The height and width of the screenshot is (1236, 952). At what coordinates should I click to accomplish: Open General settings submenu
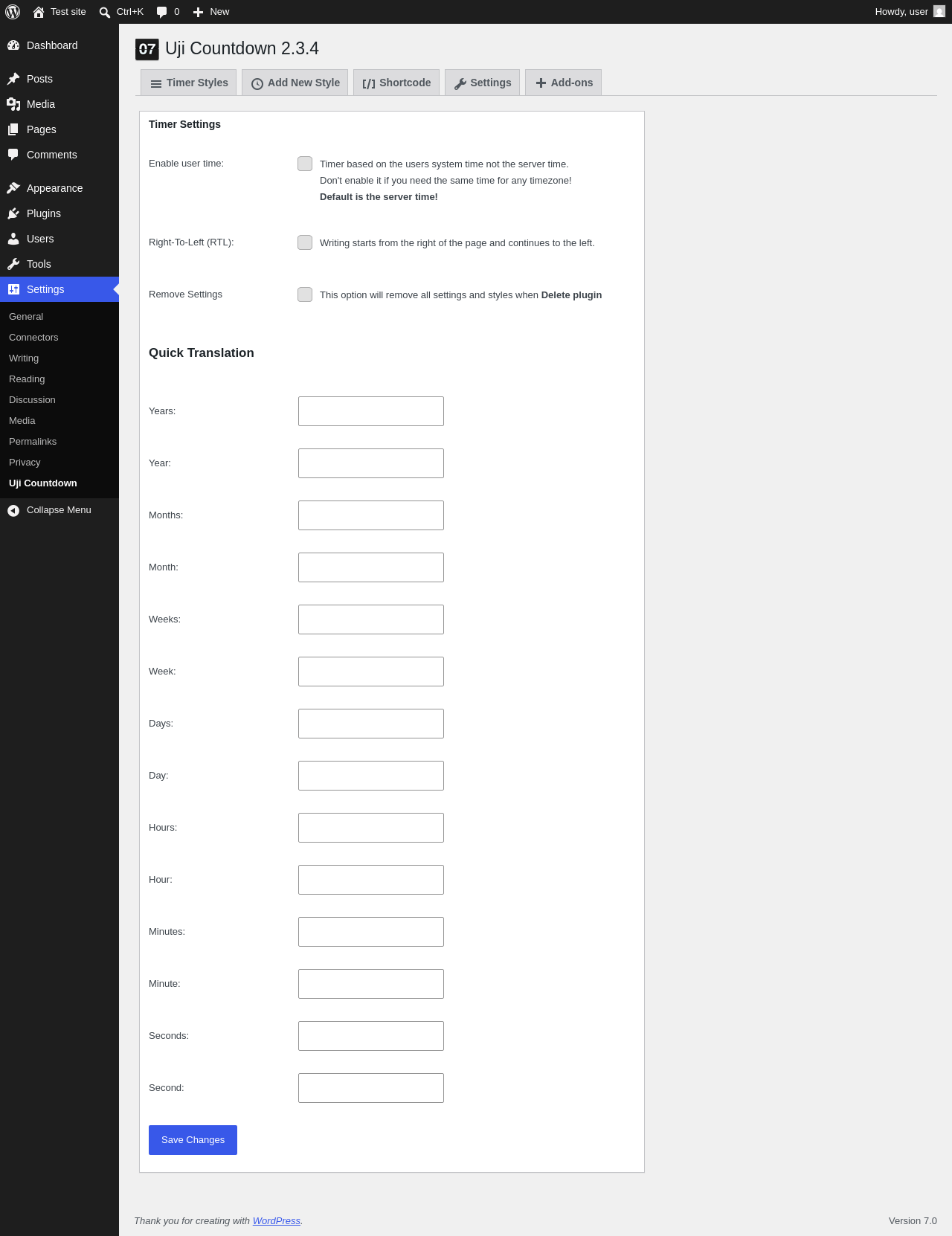coord(59,317)
